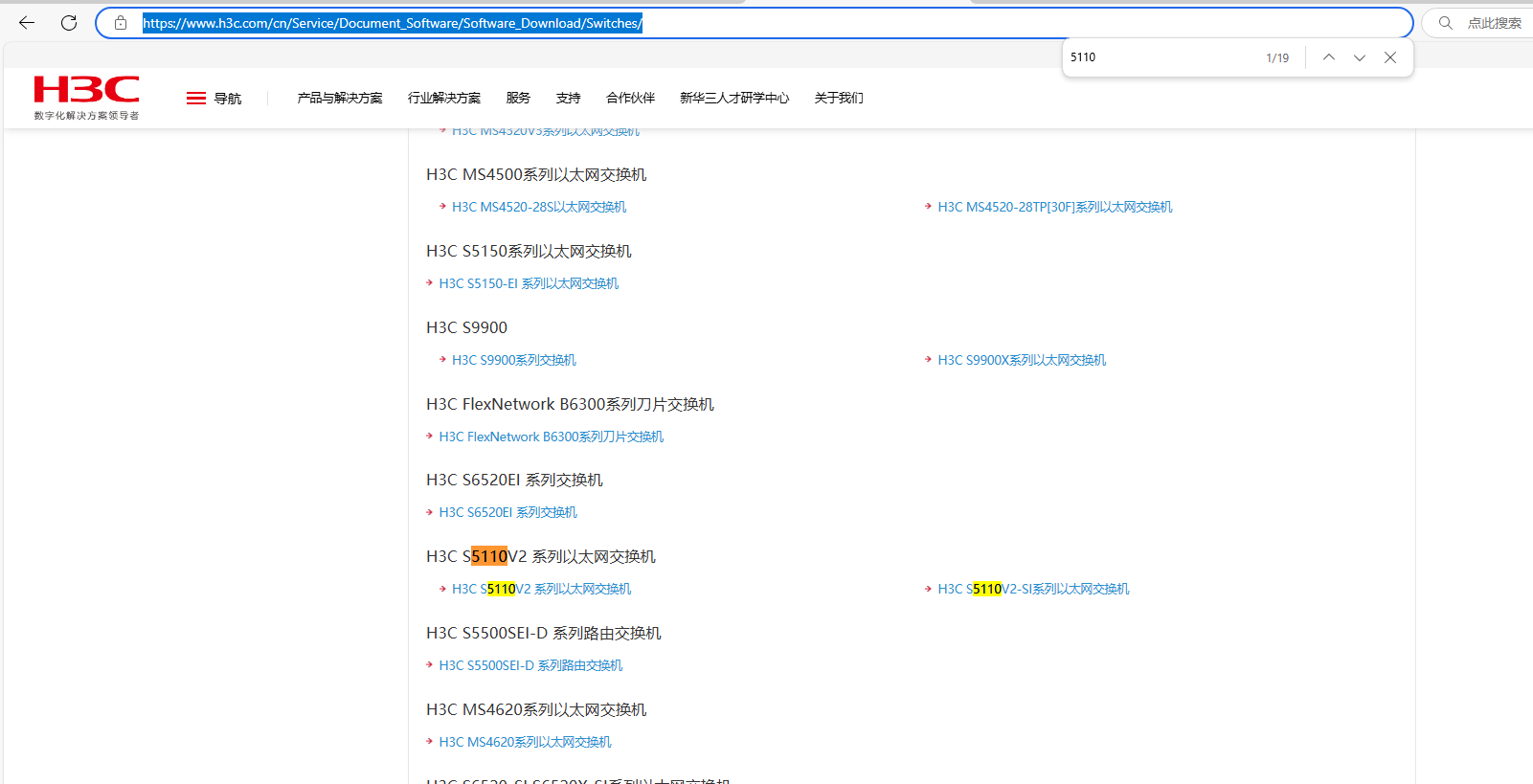1533x784 pixels.
Task: Open H3C S9900X系列以太网交换机 link
Action: [1022, 360]
